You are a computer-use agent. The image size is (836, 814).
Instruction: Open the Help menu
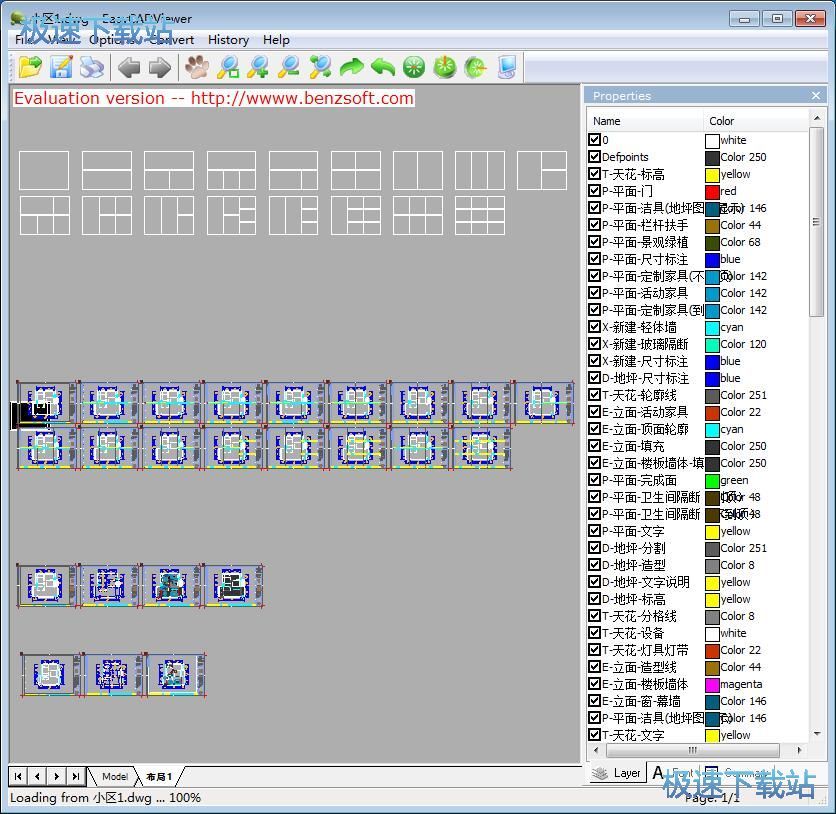pos(276,40)
